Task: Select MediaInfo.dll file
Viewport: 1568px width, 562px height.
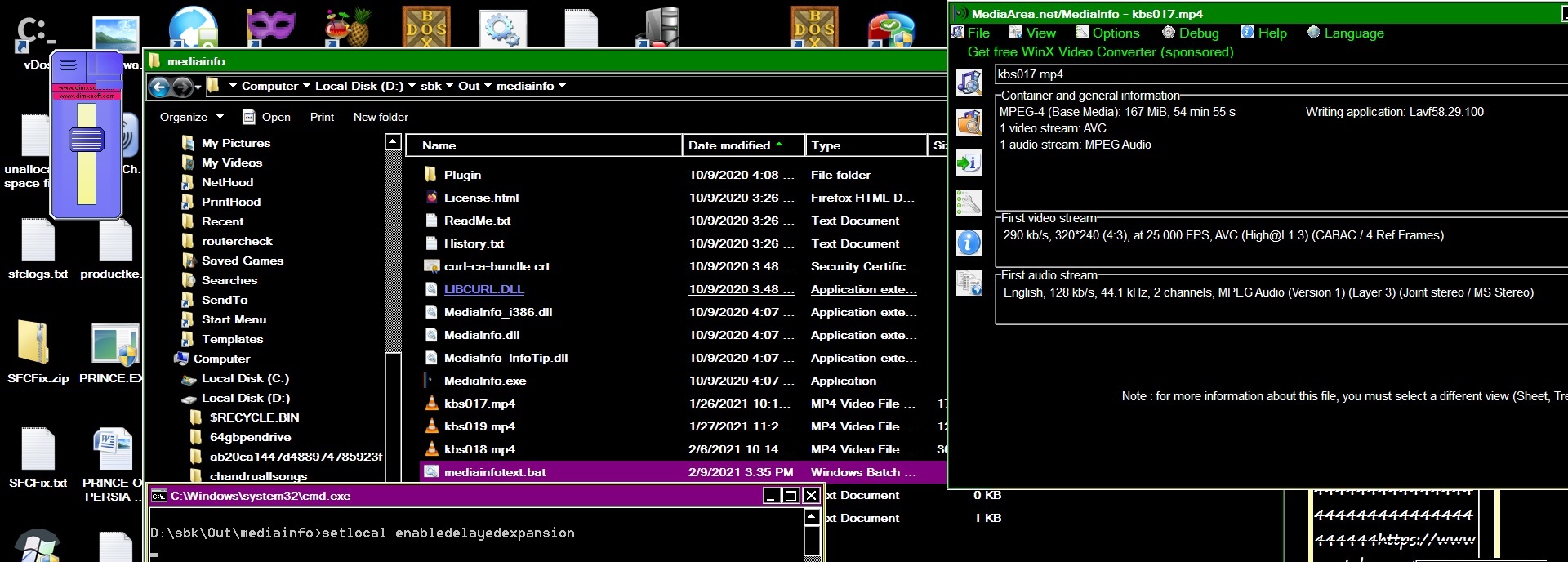Action: point(482,335)
